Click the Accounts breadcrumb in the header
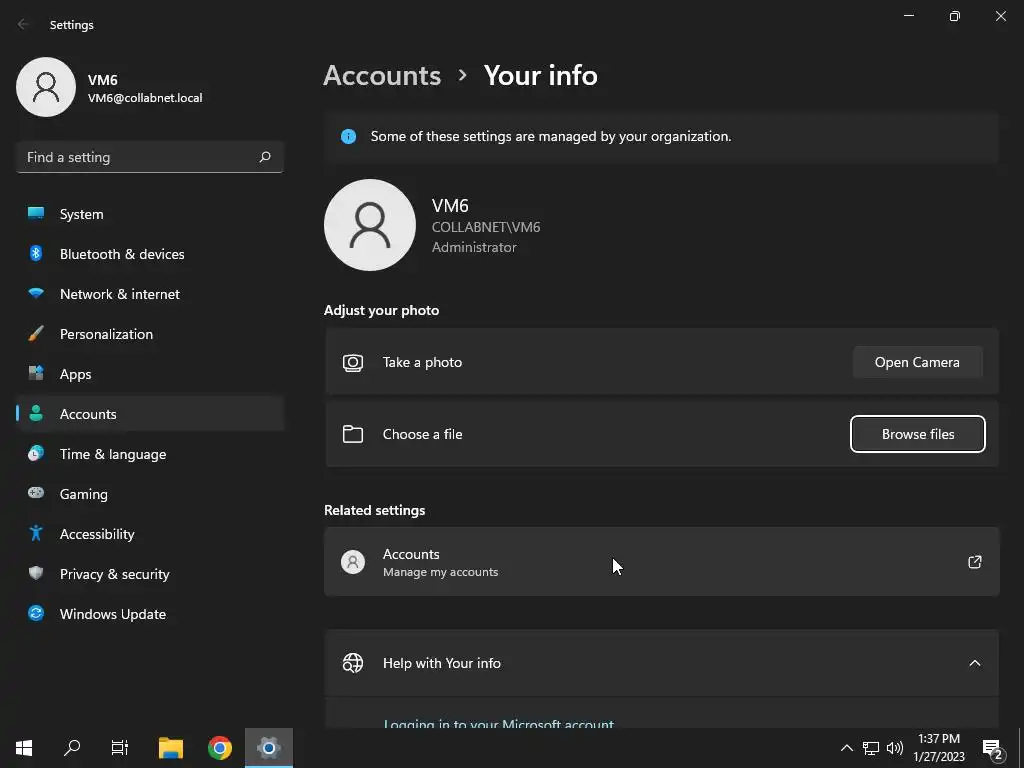This screenshot has height=768, width=1024. pos(382,76)
